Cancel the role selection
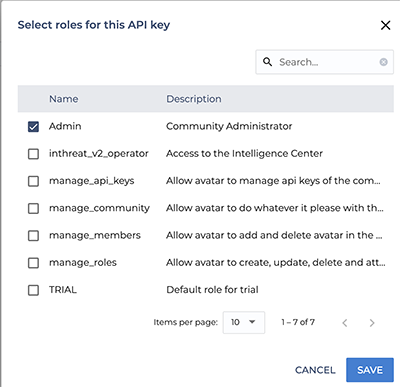The height and width of the screenshot is (387, 400). [x=315, y=370]
